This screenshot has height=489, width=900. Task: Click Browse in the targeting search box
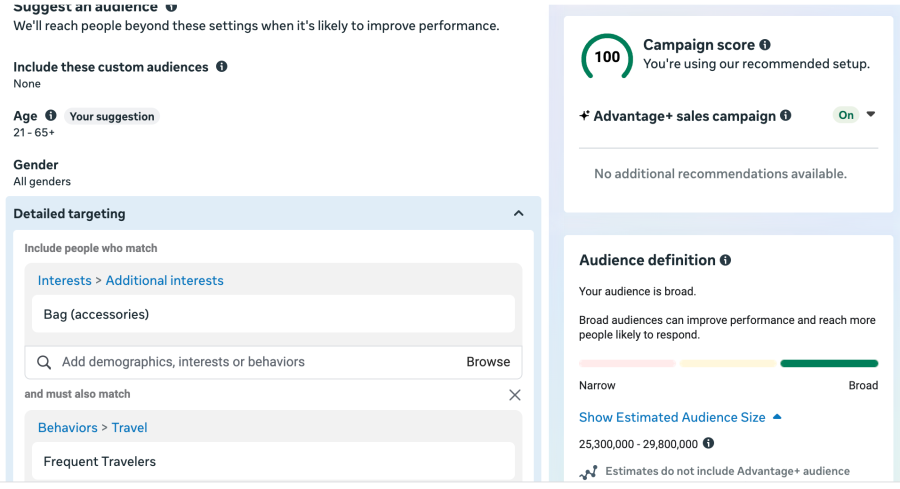(488, 362)
